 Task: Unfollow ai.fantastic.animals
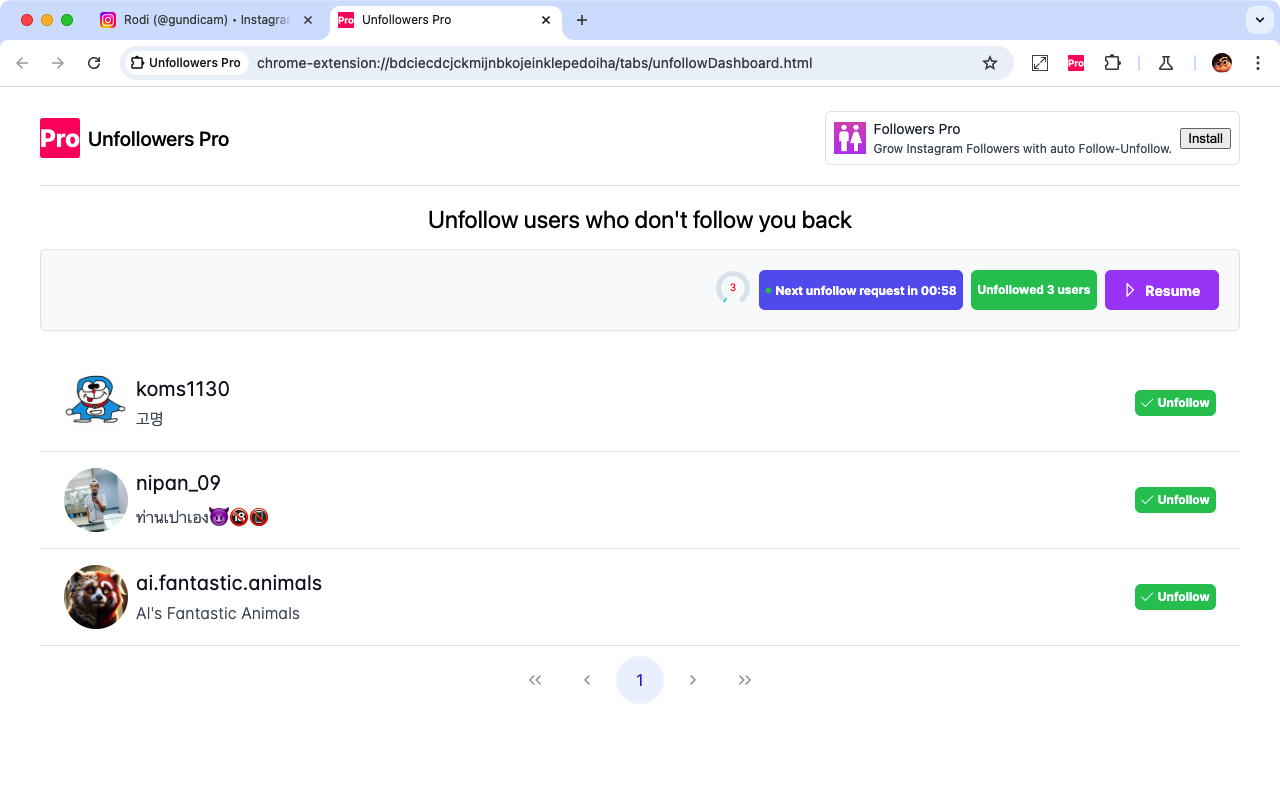click(x=1175, y=597)
